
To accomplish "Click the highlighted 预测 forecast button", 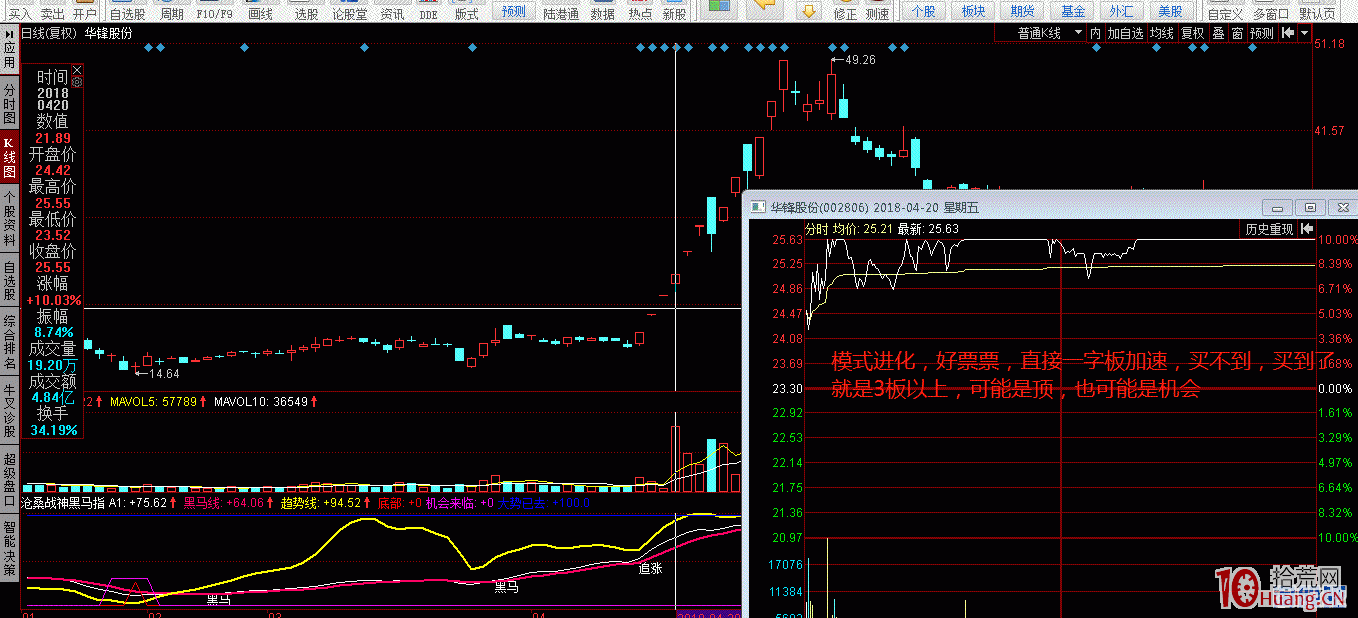I will pyautogui.click(x=513, y=12).
